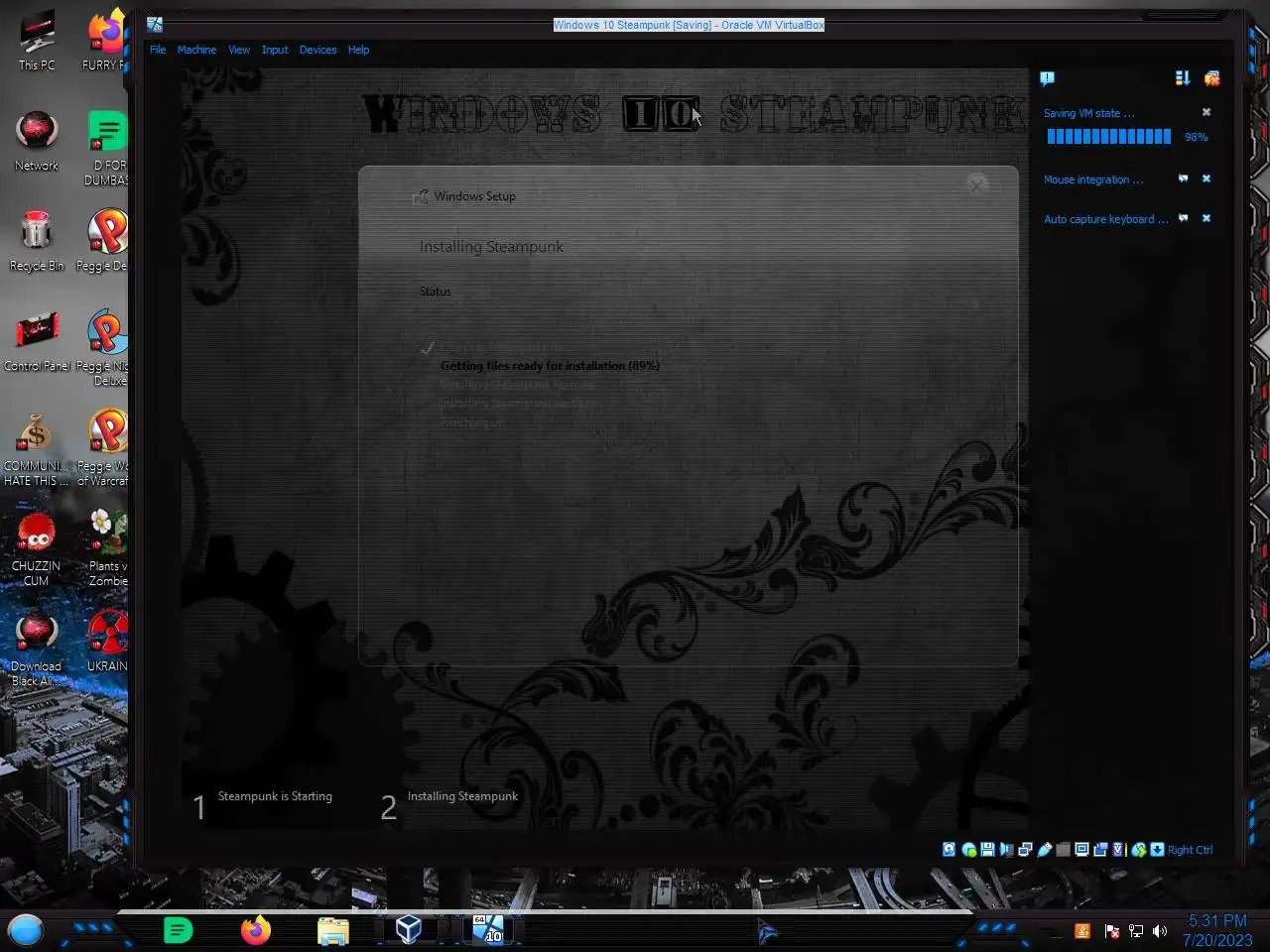Click step 1 Steampunk is Starting
Image resolution: width=1270 pixels, height=952 pixels.
click(x=275, y=796)
